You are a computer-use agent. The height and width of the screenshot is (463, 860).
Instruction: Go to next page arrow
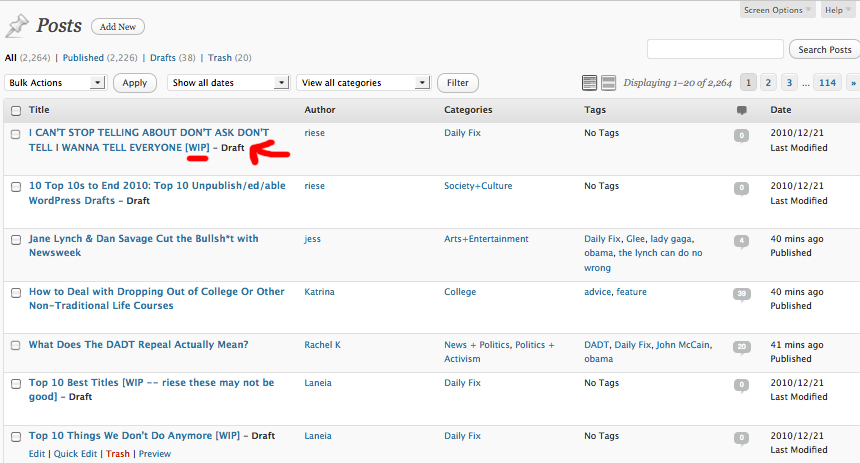[x=853, y=83]
